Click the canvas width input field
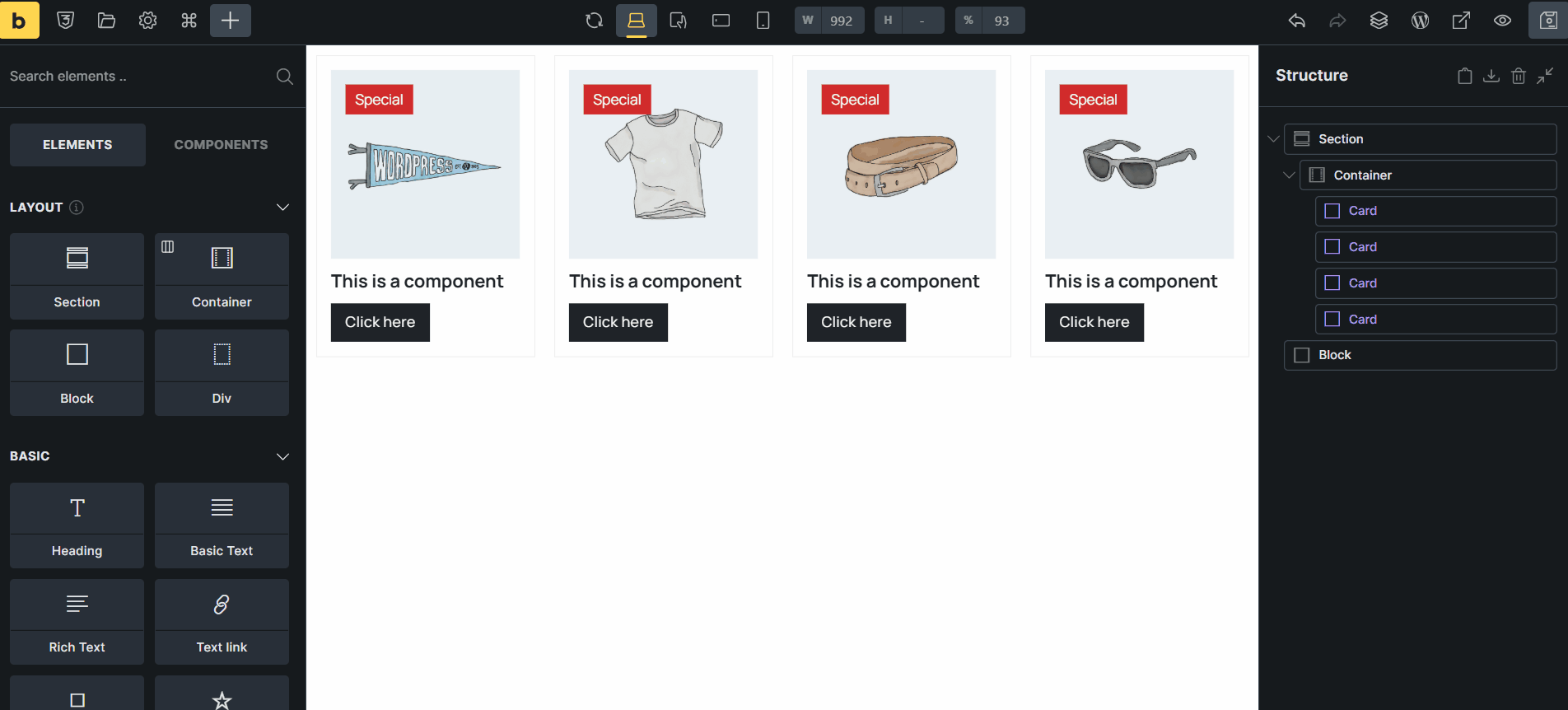Screen dimensions: 1568x710 pos(841,21)
